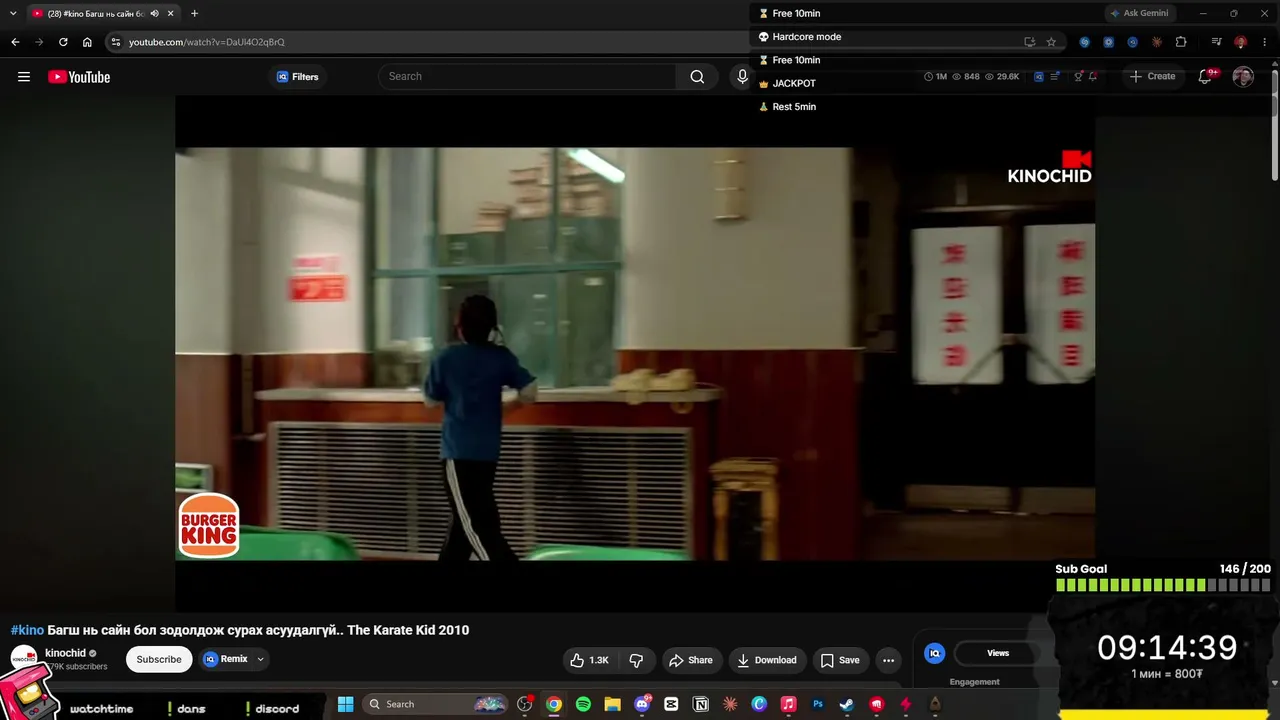Click the vidIQ blue icon in the header
The width and height of the screenshot is (1280, 720).
[x=1039, y=77]
